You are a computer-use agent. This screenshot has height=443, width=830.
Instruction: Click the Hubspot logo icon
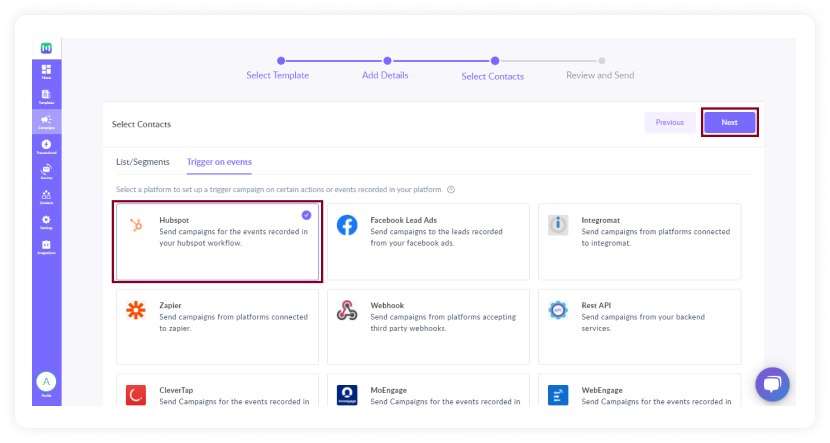tap(136, 225)
